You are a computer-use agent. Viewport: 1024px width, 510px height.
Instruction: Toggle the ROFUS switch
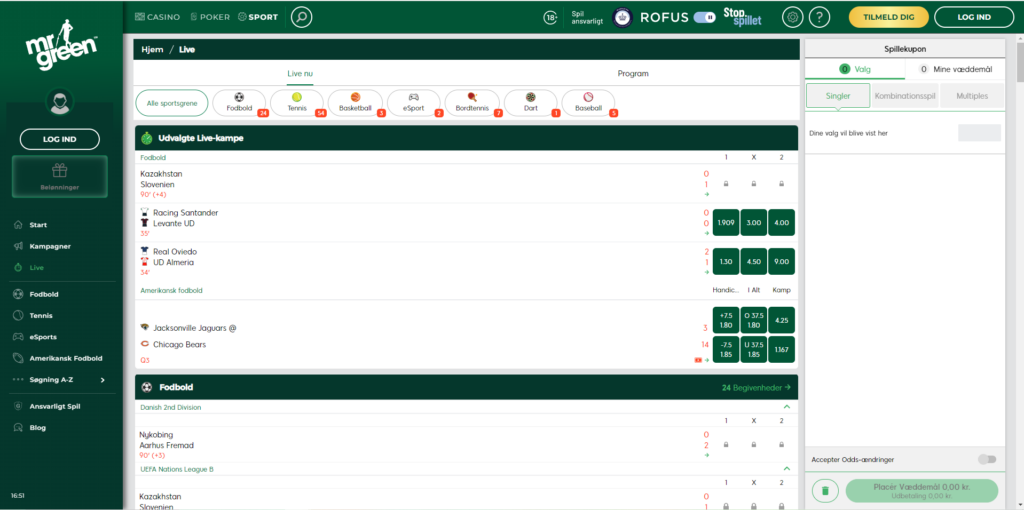[x=704, y=18]
